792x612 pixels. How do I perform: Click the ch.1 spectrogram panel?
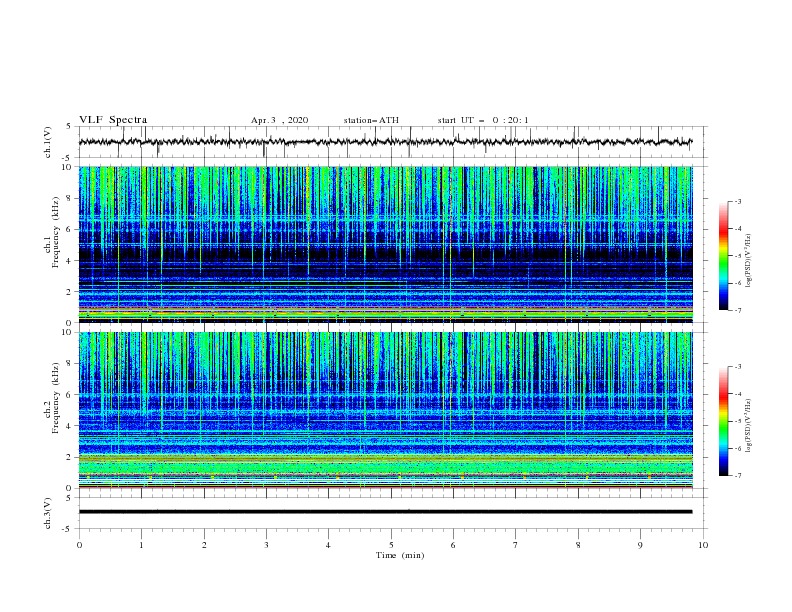point(385,244)
